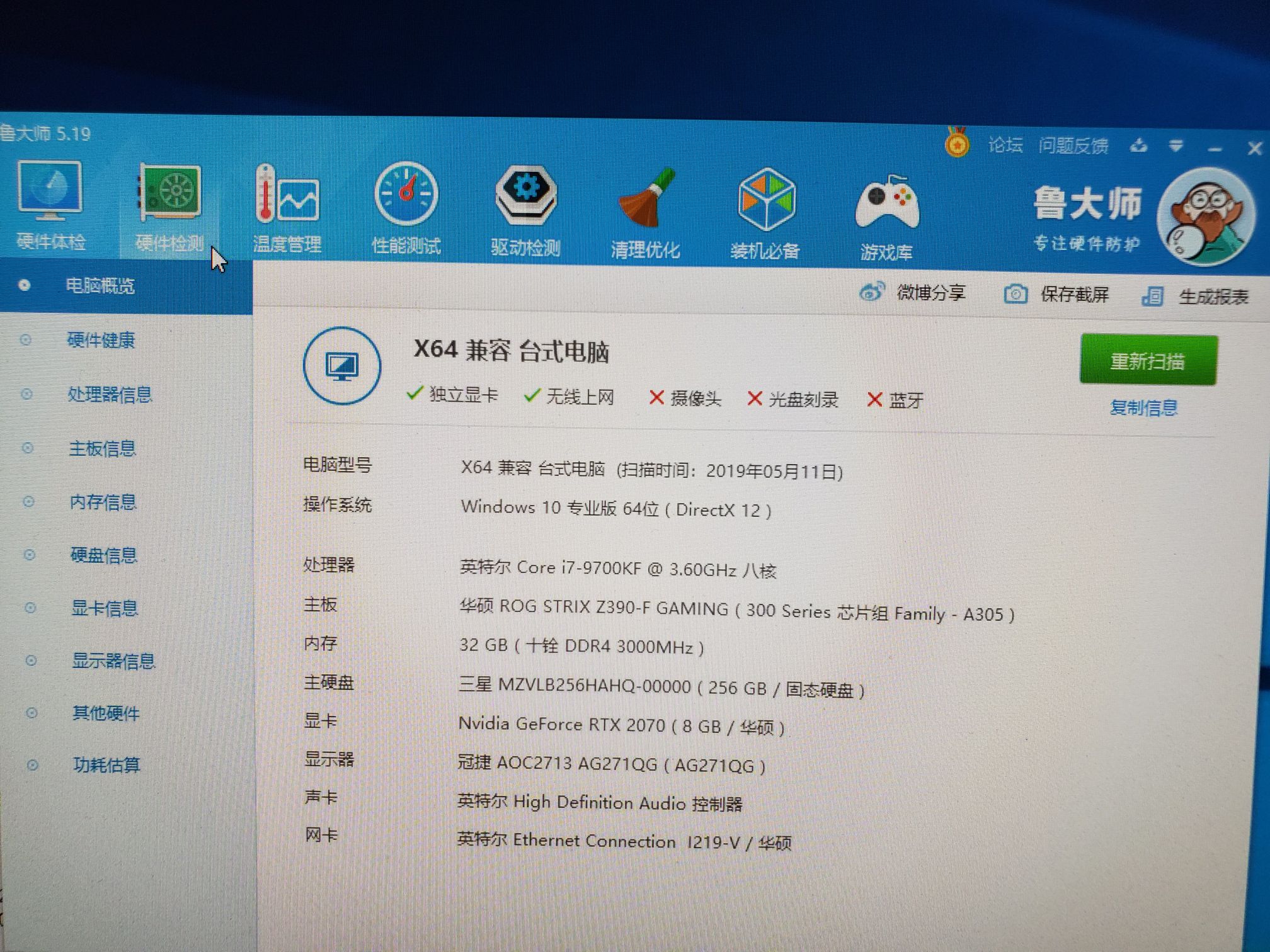Click the 鲁大师 5.19 window title
1270x952 pixels.
(45, 133)
